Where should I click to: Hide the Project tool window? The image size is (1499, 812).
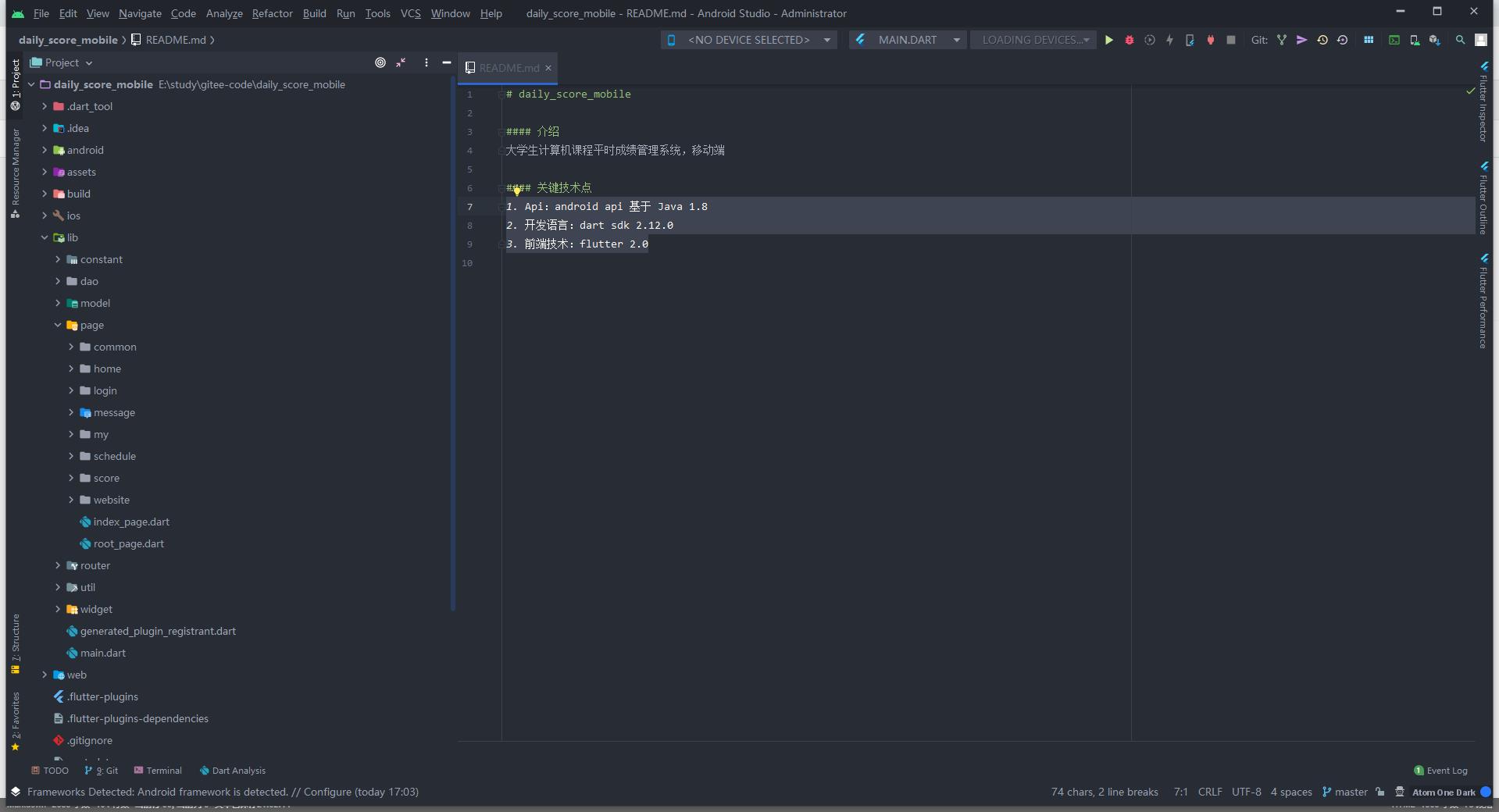click(x=447, y=62)
